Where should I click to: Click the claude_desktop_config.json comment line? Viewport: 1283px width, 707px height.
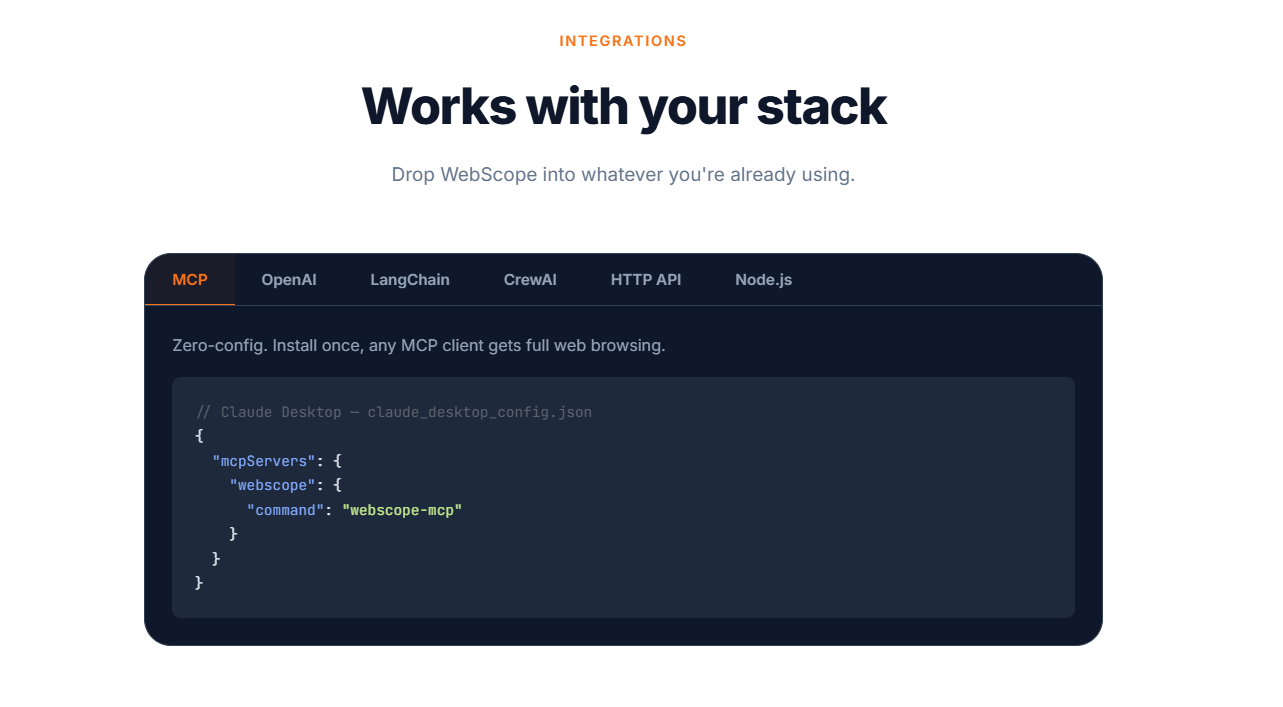click(x=394, y=412)
